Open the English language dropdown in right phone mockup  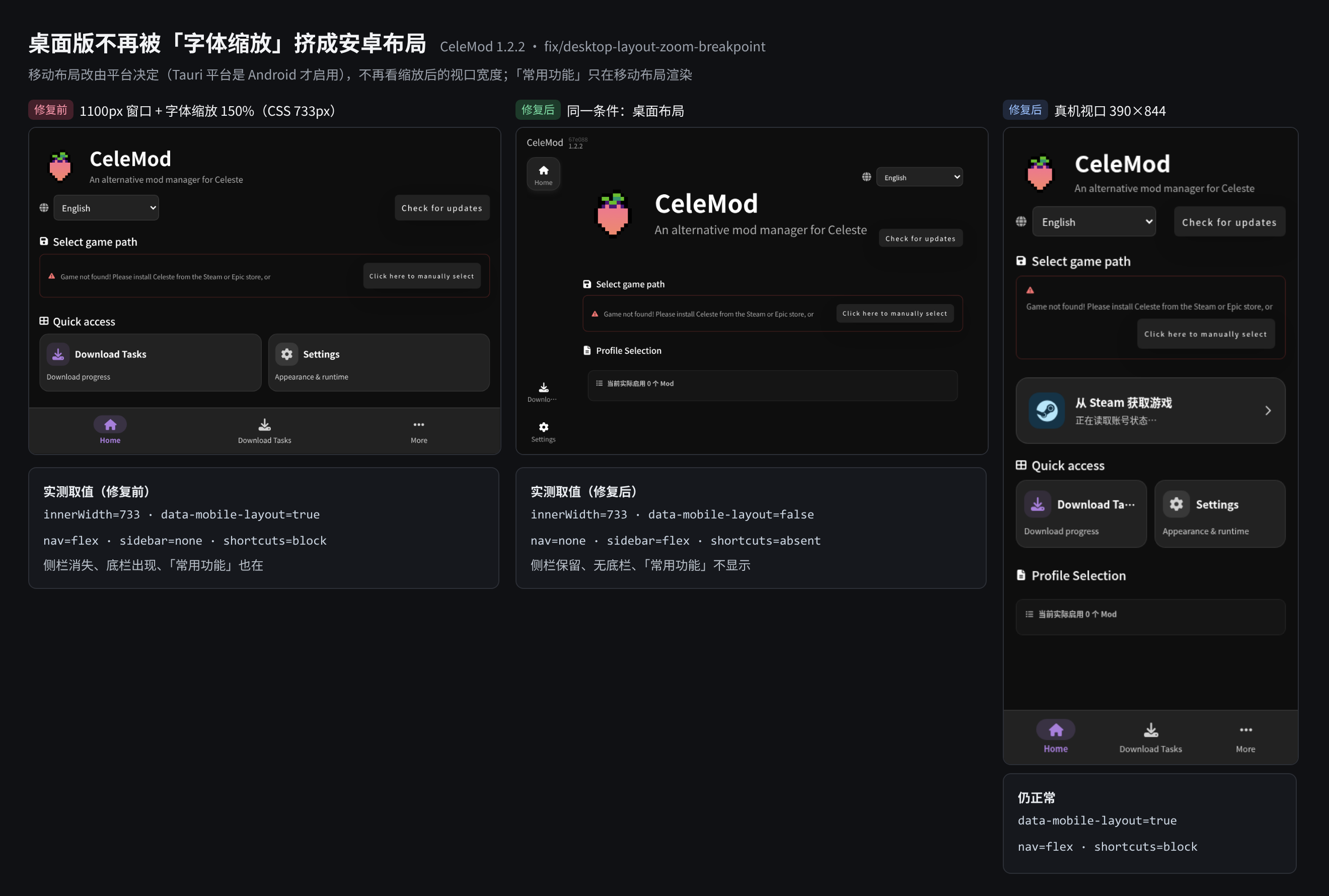pos(1093,221)
